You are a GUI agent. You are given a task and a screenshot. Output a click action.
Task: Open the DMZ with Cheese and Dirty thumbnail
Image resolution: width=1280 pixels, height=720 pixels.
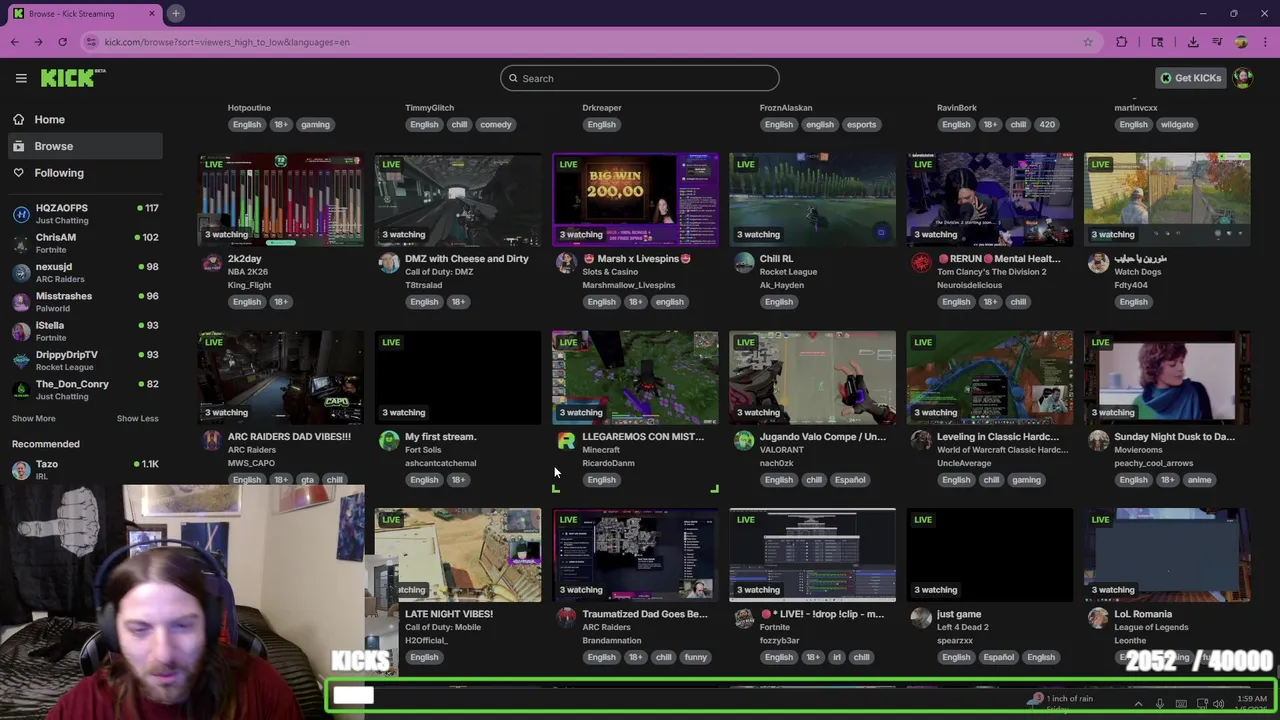458,199
